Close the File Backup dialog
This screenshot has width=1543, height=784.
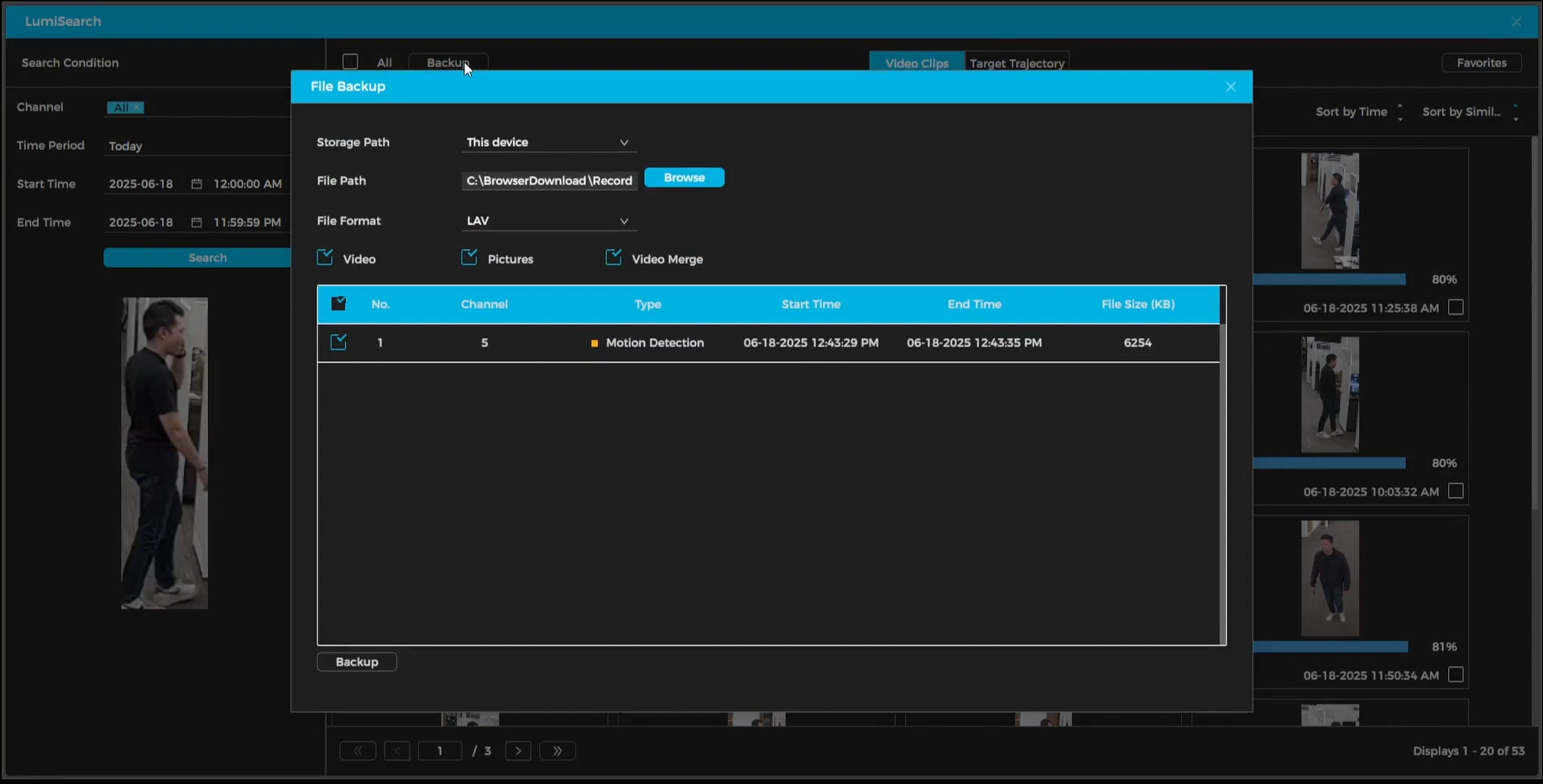coord(1230,87)
